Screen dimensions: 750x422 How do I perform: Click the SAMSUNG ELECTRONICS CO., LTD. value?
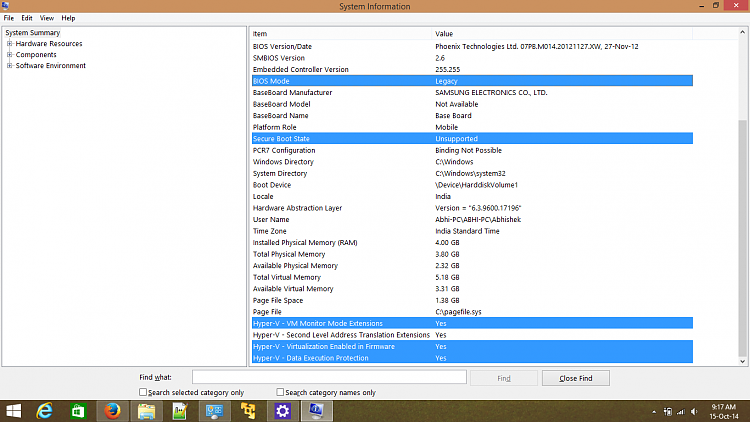tap(491, 92)
